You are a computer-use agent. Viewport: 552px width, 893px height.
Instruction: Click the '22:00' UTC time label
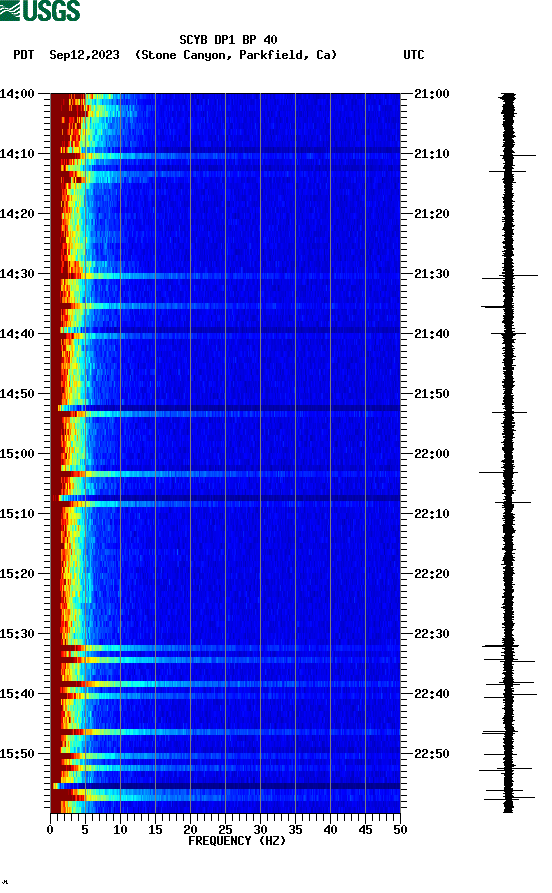pyautogui.click(x=432, y=454)
